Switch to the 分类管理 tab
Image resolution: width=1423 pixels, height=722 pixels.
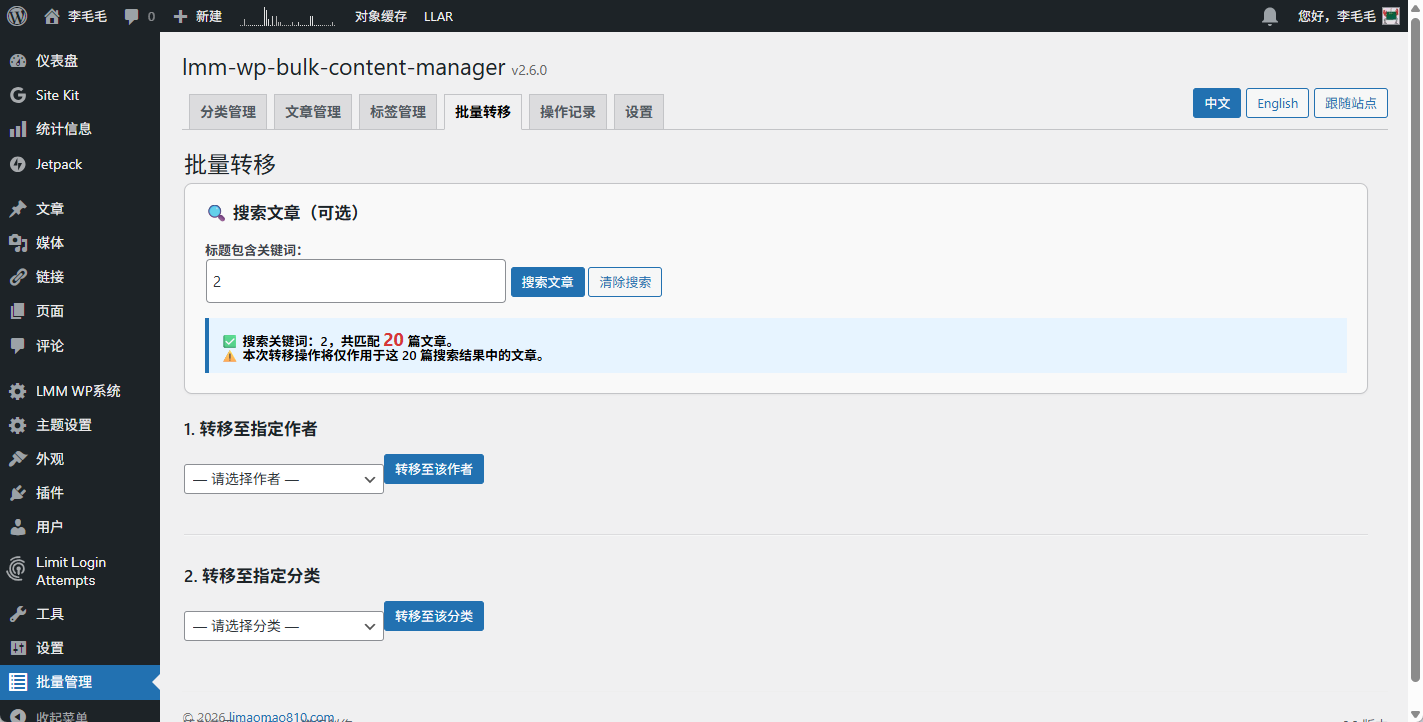228,112
